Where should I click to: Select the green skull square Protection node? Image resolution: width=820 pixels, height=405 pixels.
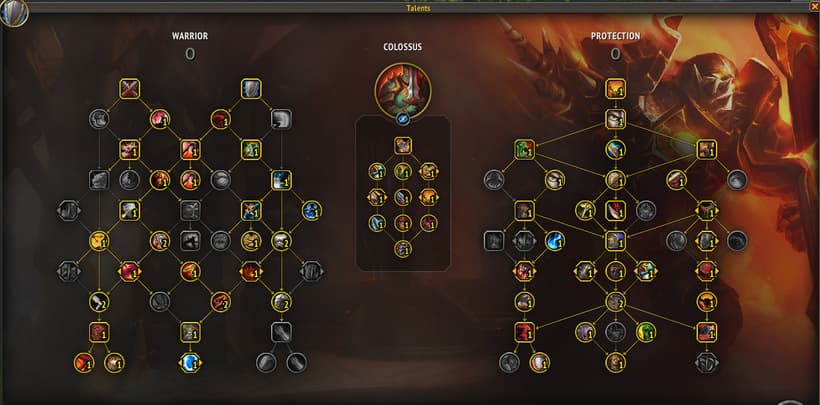coord(524,150)
